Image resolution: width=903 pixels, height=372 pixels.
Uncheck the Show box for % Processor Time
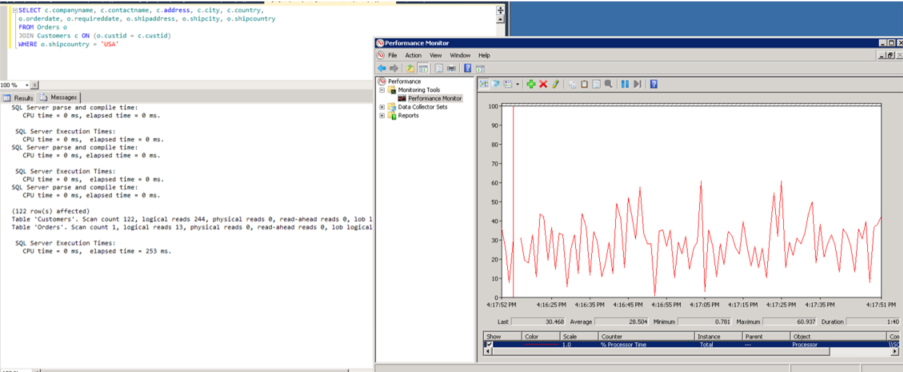coord(490,344)
